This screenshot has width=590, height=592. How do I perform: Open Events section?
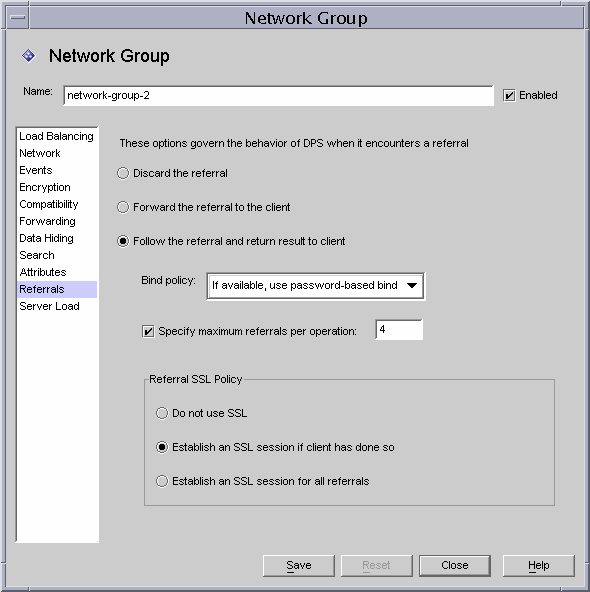click(x=57, y=170)
